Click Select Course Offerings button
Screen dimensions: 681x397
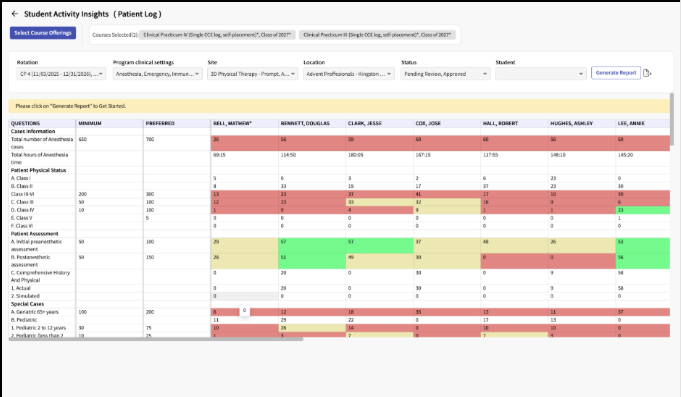pos(43,33)
